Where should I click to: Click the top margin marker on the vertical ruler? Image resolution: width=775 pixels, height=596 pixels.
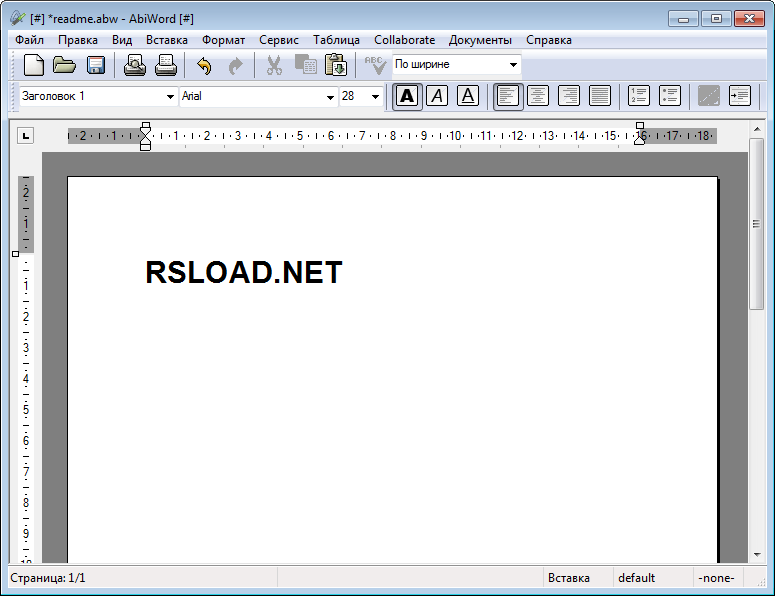[15, 254]
